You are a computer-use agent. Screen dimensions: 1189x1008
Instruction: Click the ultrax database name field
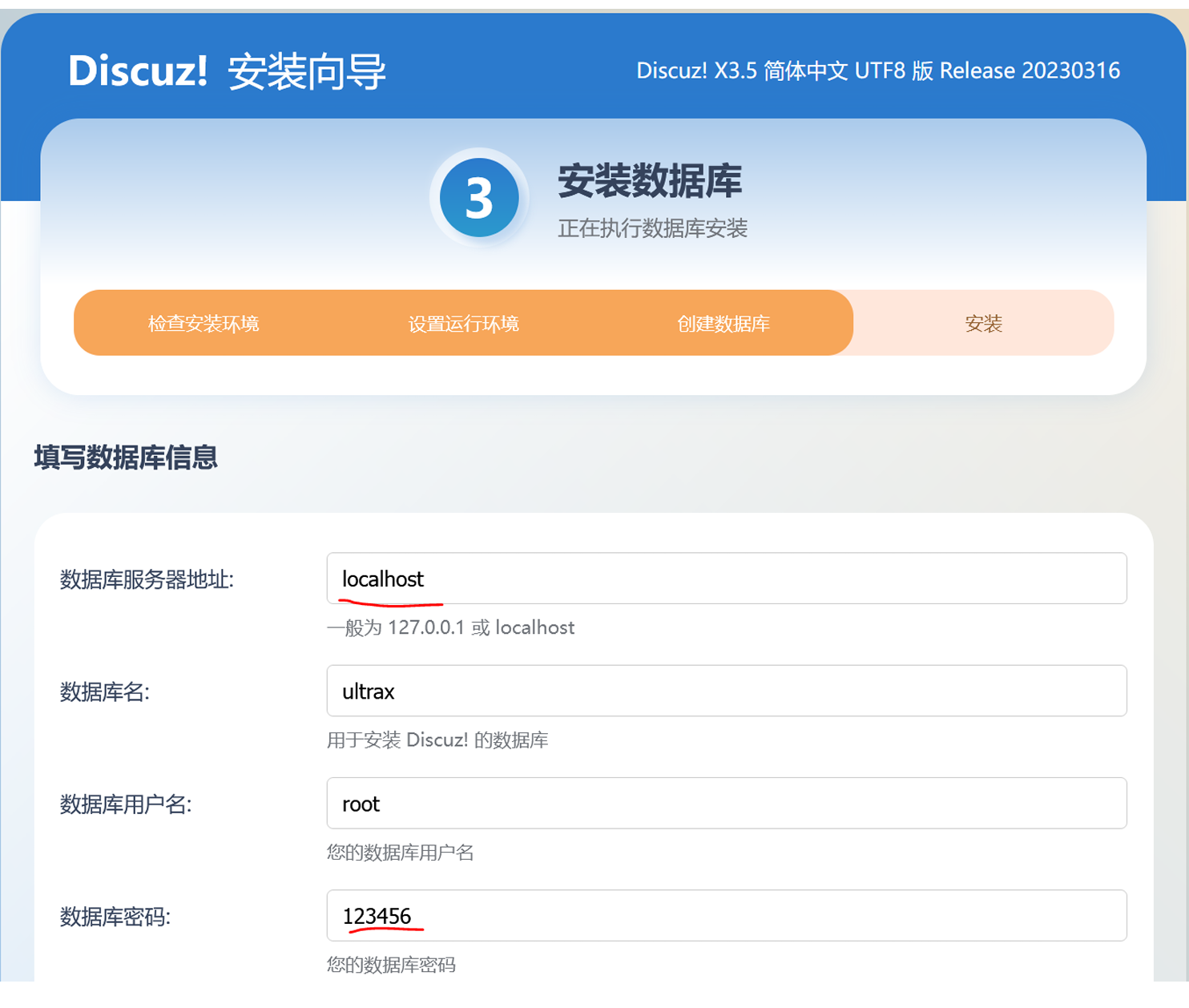coord(725,691)
